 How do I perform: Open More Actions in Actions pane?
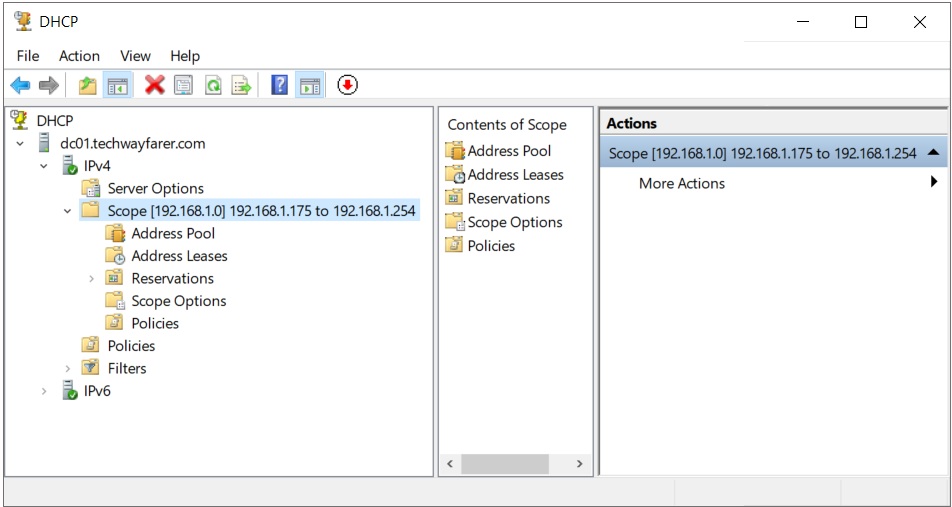(682, 183)
